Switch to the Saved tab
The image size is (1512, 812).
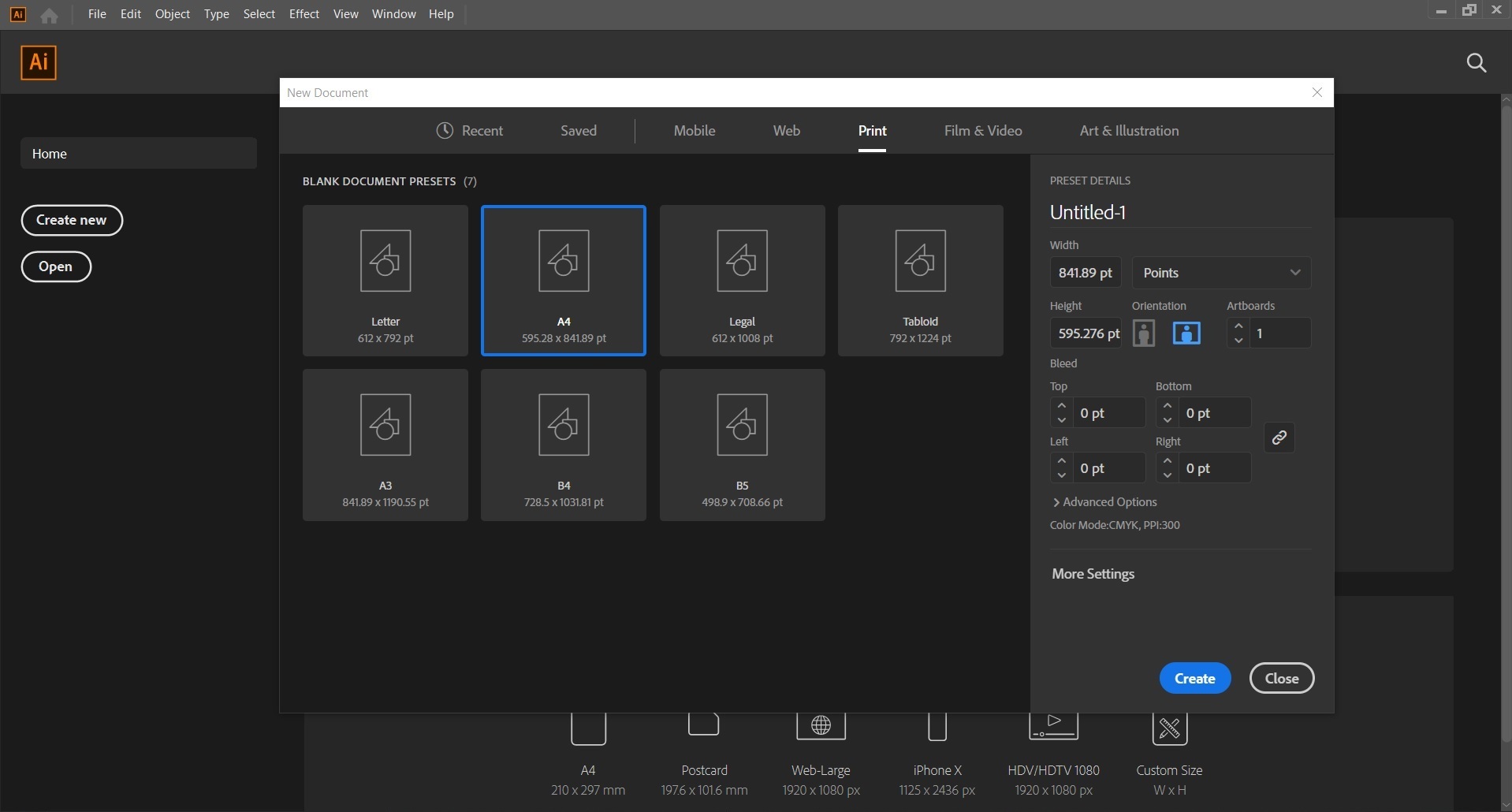tap(579, 131)
